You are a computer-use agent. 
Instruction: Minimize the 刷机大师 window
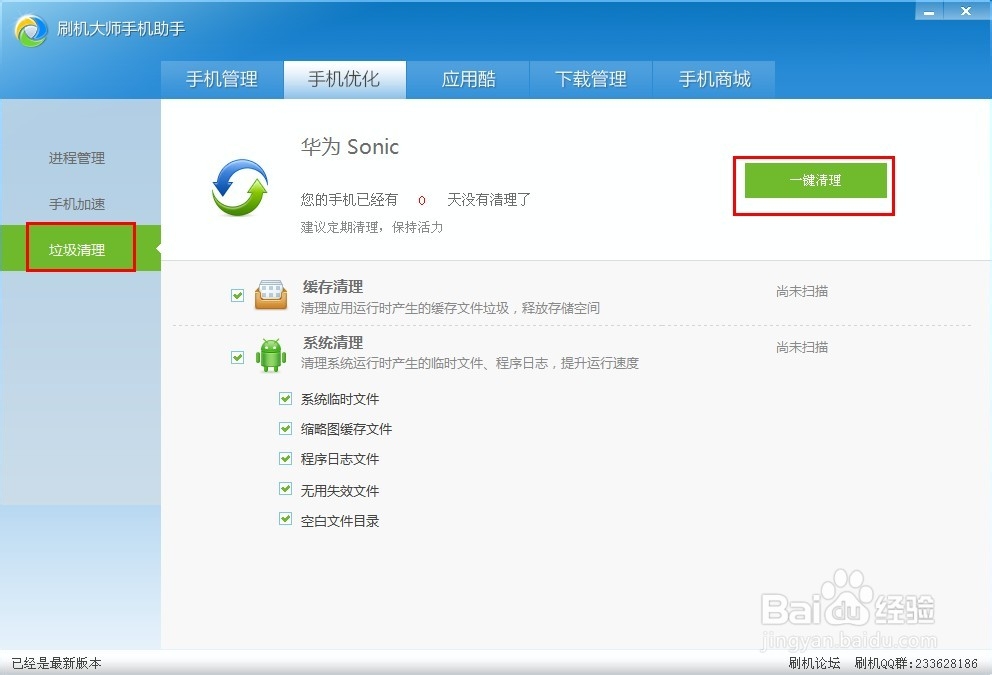(x=929, y=11)
